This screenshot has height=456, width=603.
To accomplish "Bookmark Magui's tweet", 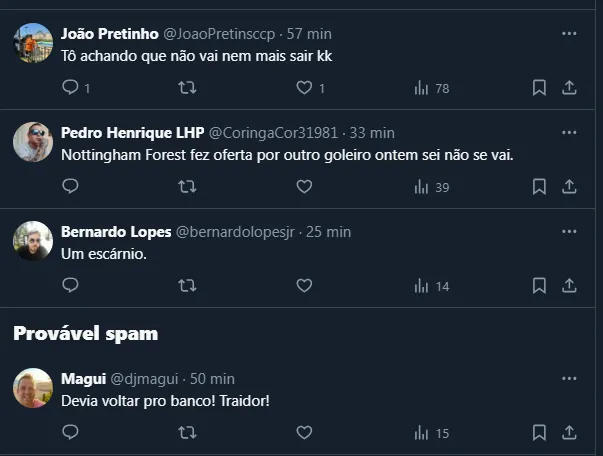I will (x=539, y=432).
